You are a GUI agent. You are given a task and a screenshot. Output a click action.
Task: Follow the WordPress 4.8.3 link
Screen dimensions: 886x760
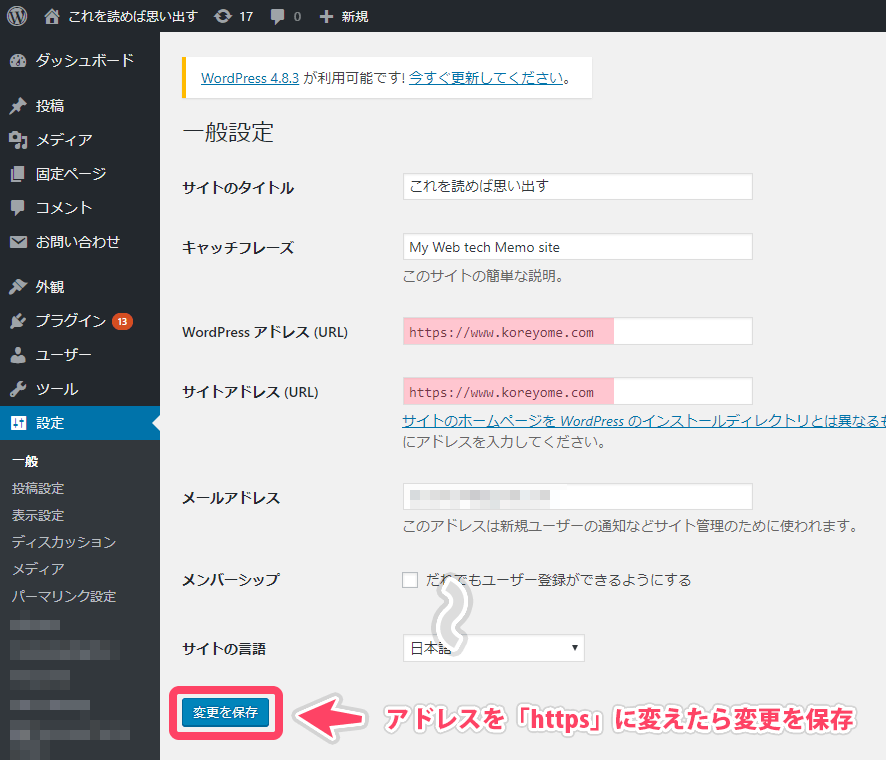click(250, 78)
